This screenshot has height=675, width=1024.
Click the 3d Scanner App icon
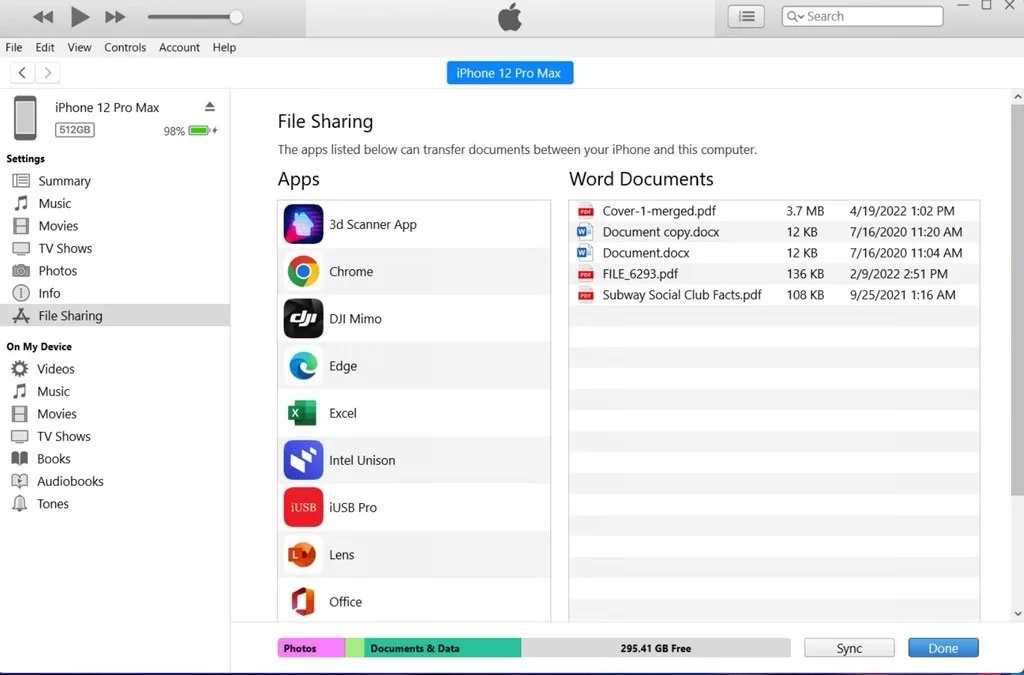(303, 224)
